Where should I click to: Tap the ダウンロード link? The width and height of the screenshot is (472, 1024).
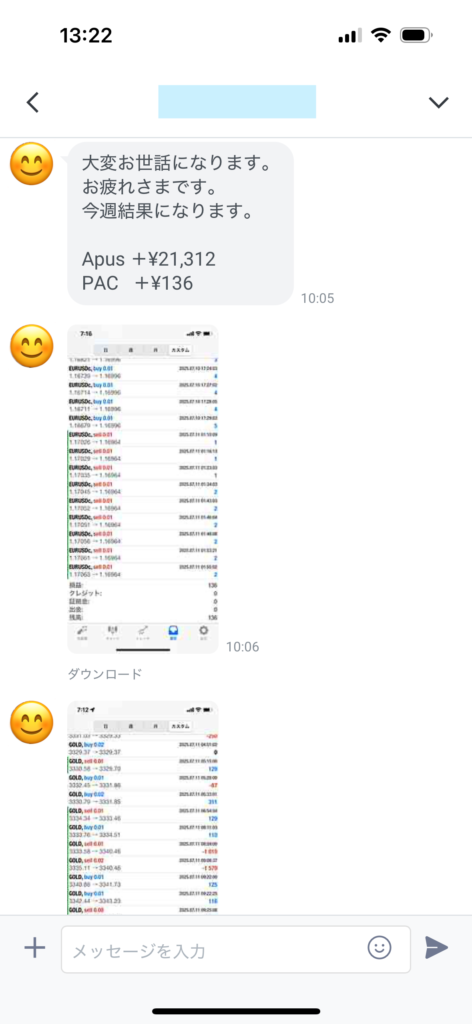coord(104,674)
